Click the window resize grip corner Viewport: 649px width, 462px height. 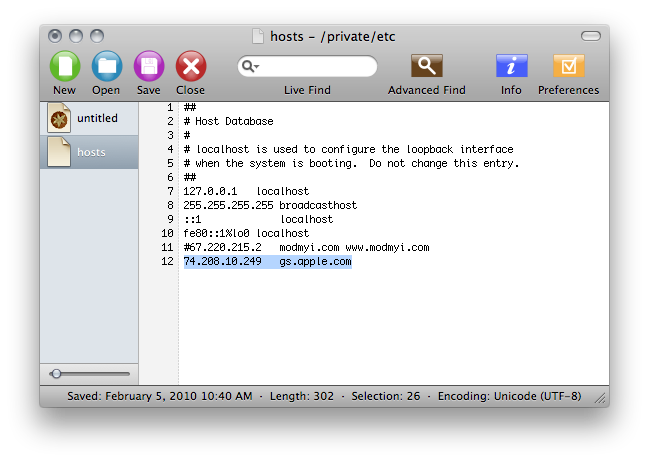(x=601, y=398)
